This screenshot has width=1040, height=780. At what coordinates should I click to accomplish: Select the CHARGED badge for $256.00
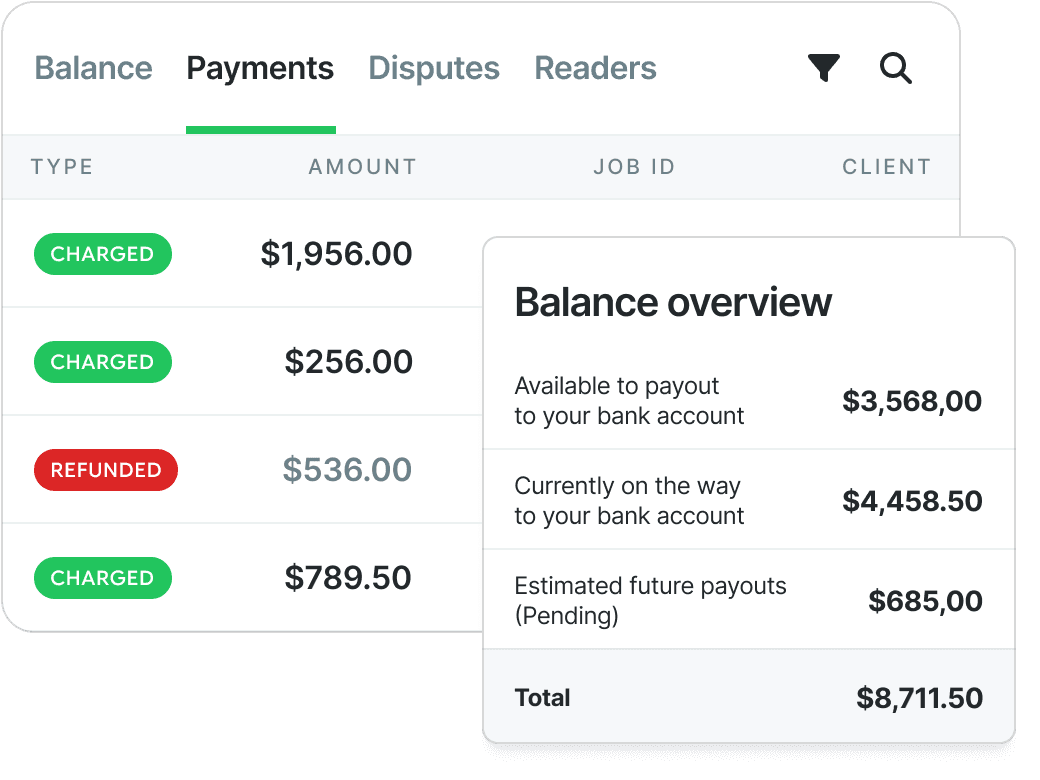103,362
